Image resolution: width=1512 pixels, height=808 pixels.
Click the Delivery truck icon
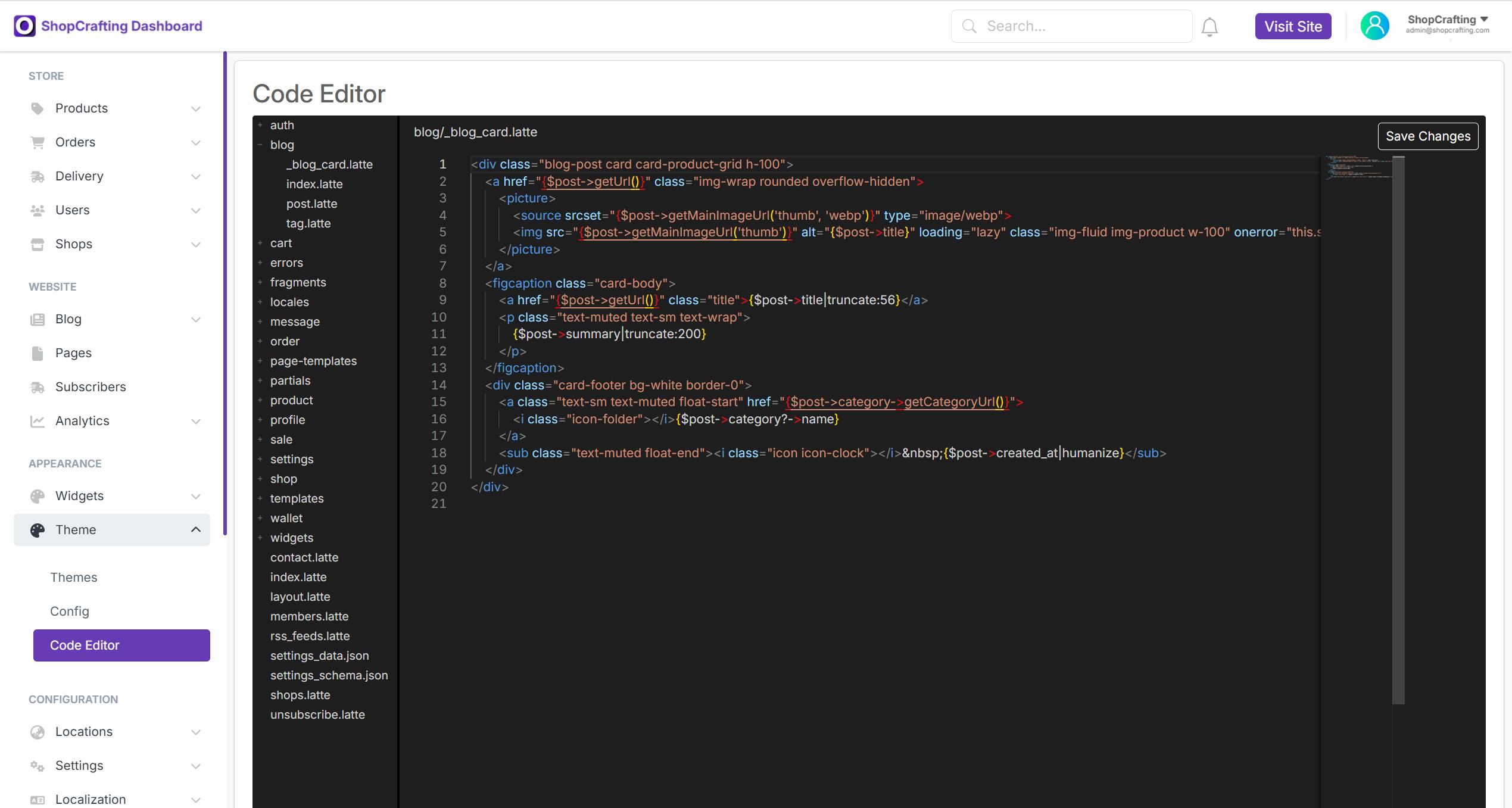coord(37,176)
